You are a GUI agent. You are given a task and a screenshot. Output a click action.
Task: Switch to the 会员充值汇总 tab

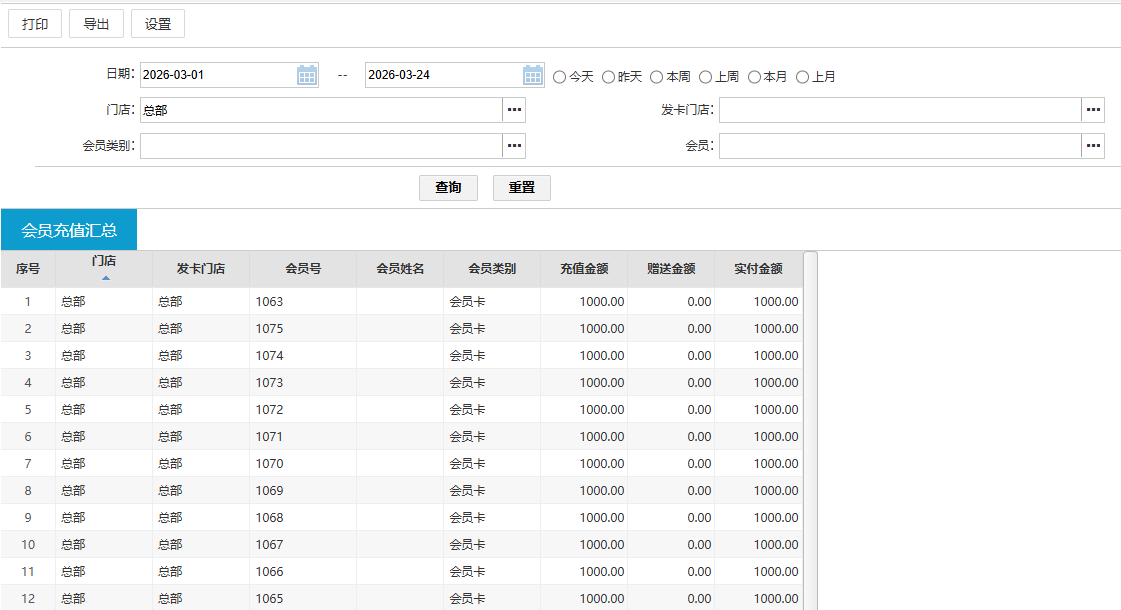point(69,230)
